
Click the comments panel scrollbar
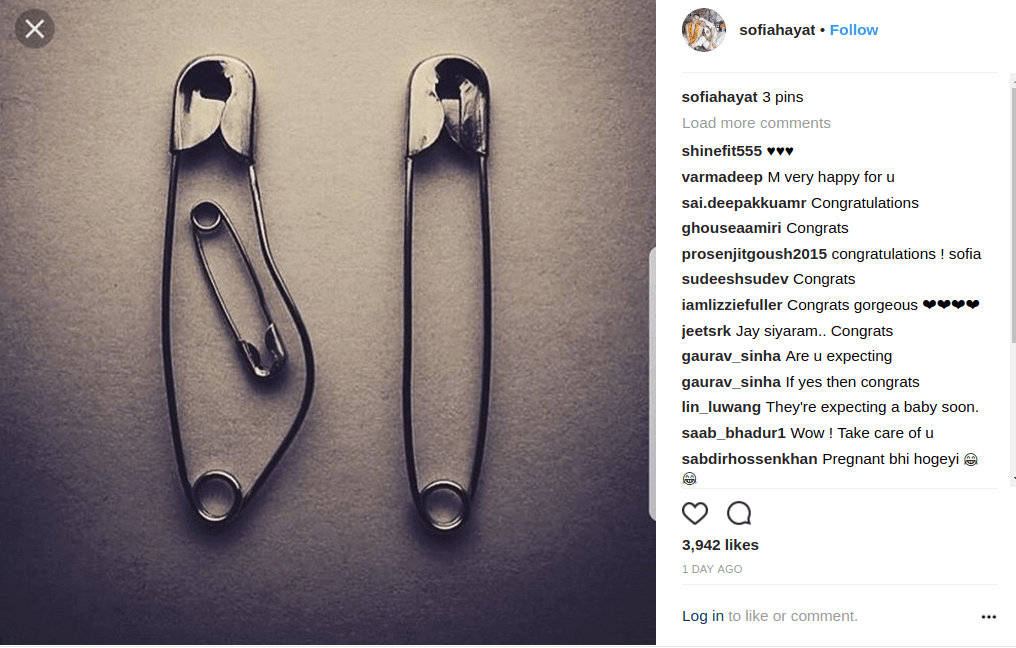point(1013,216)
